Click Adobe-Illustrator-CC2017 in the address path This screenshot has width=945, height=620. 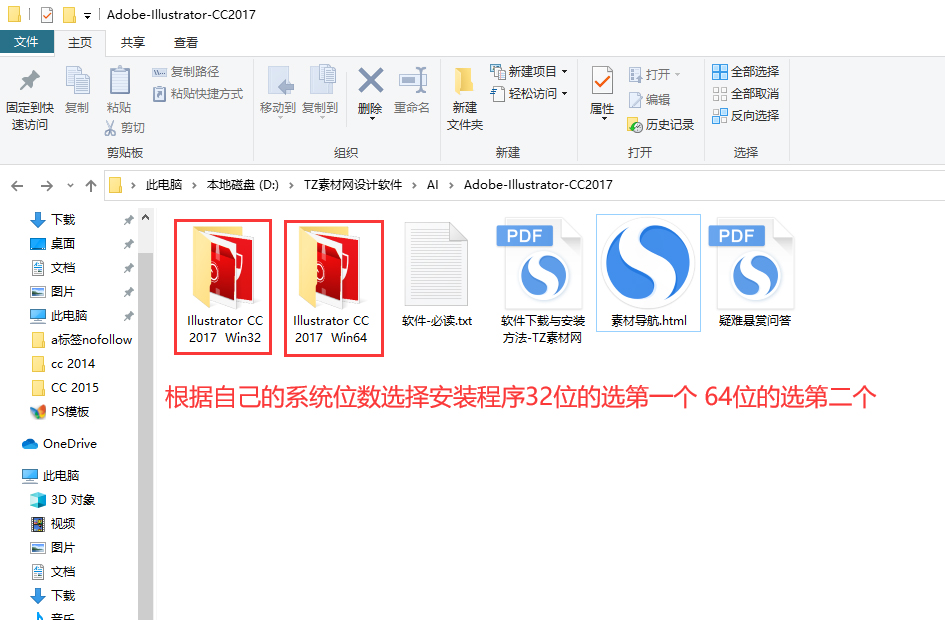538,185
